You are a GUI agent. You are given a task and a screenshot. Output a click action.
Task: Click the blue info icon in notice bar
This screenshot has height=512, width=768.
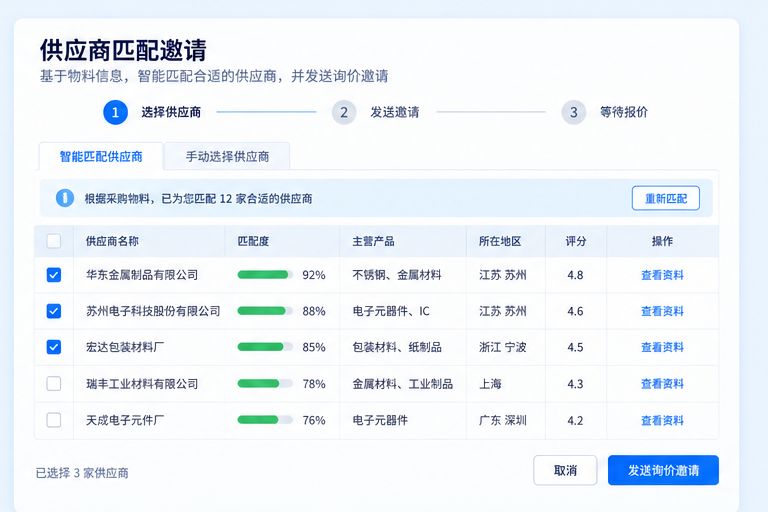pos(65,198)
